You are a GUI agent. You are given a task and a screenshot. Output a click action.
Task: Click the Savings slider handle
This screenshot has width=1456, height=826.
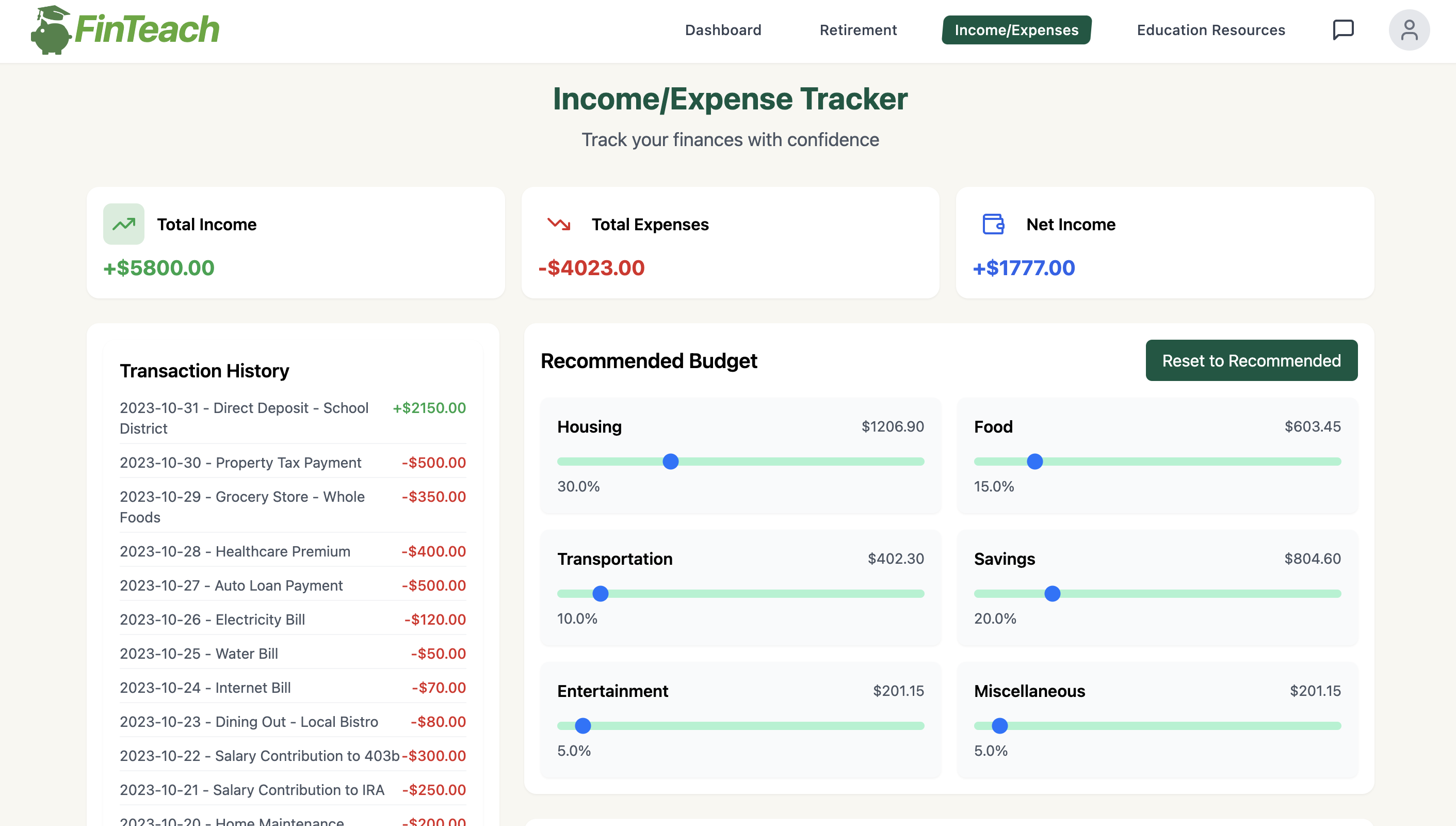click(x=1051, y=593)
